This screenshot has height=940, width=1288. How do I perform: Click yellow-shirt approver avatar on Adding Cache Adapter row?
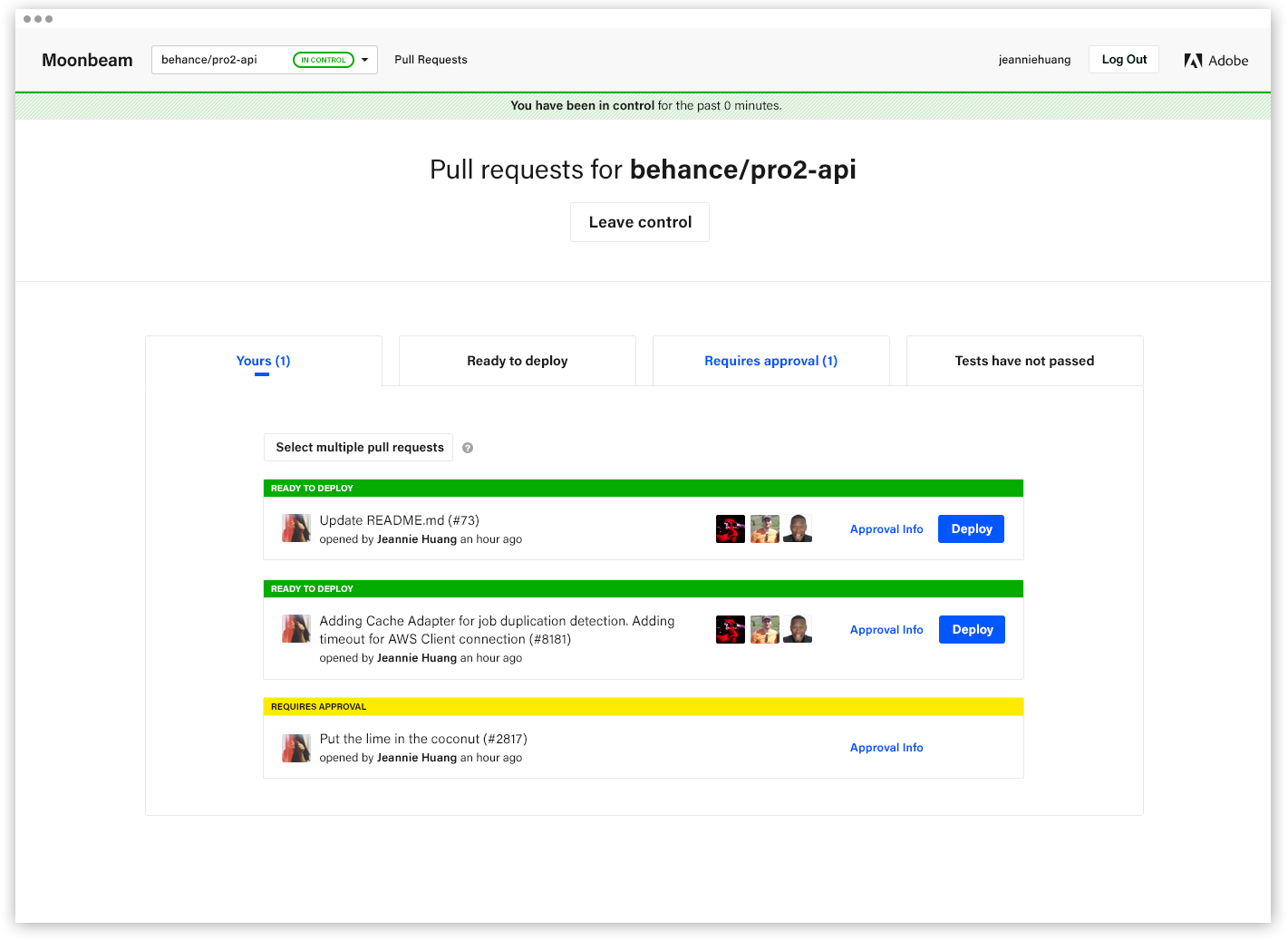pyautogui.click(x=765, y=629)
